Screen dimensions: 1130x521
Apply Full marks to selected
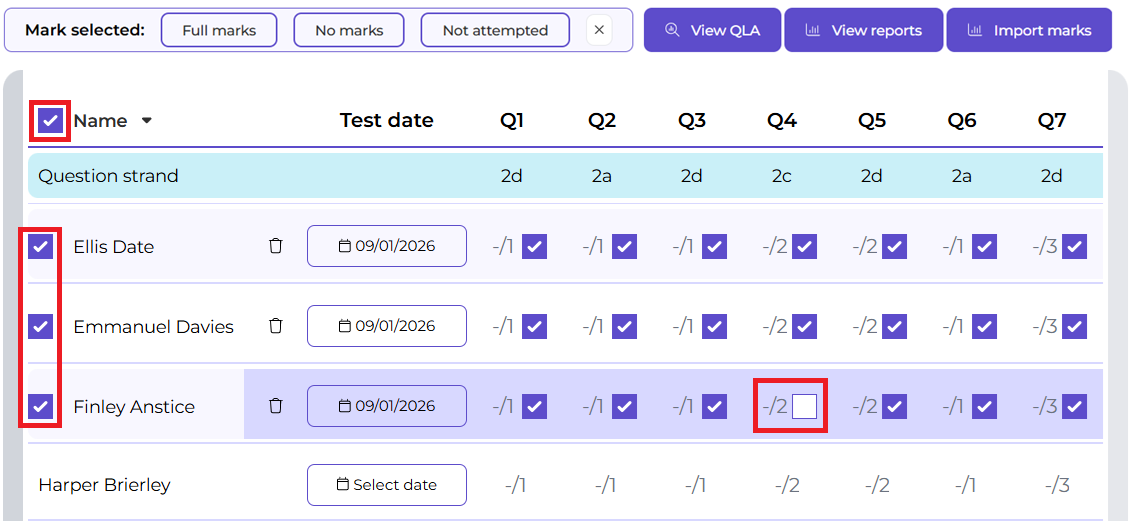(219, 30)
